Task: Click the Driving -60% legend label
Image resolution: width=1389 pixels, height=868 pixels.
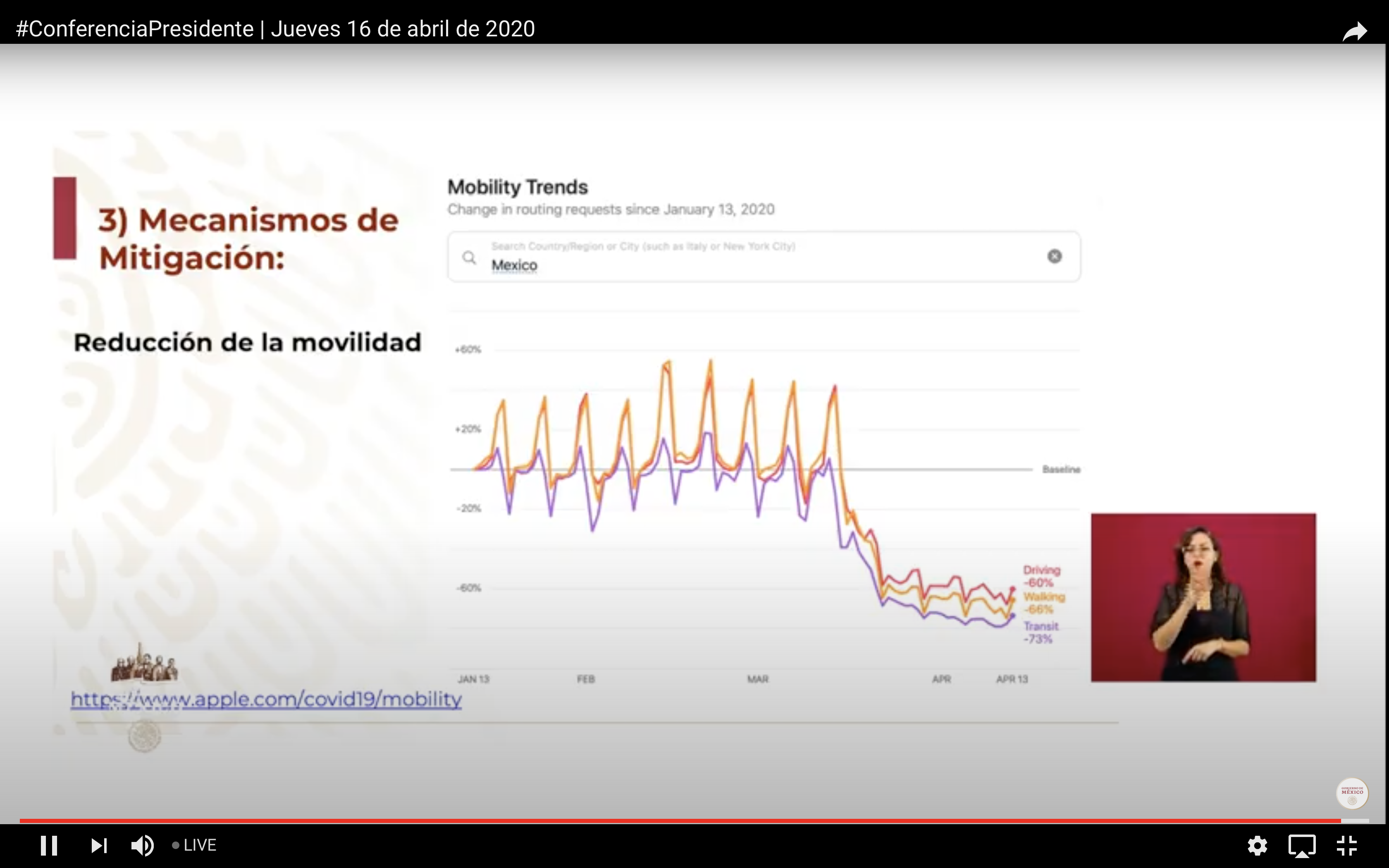Action: pyautogui.click(x=1041, y=576)
